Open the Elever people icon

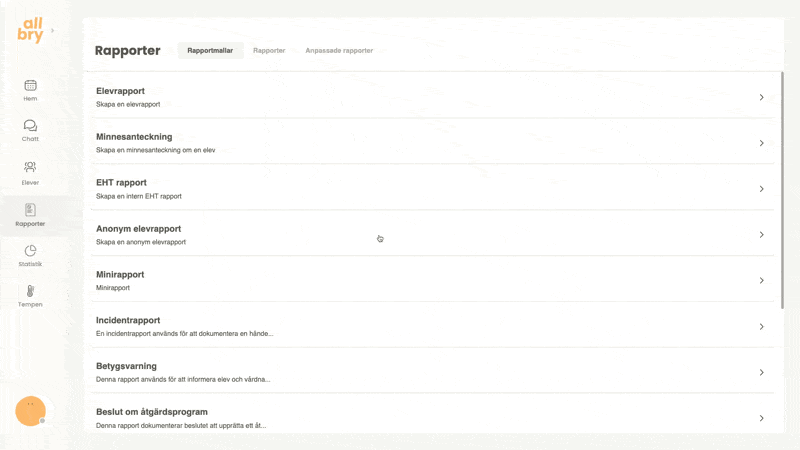[x=30, y=167]
